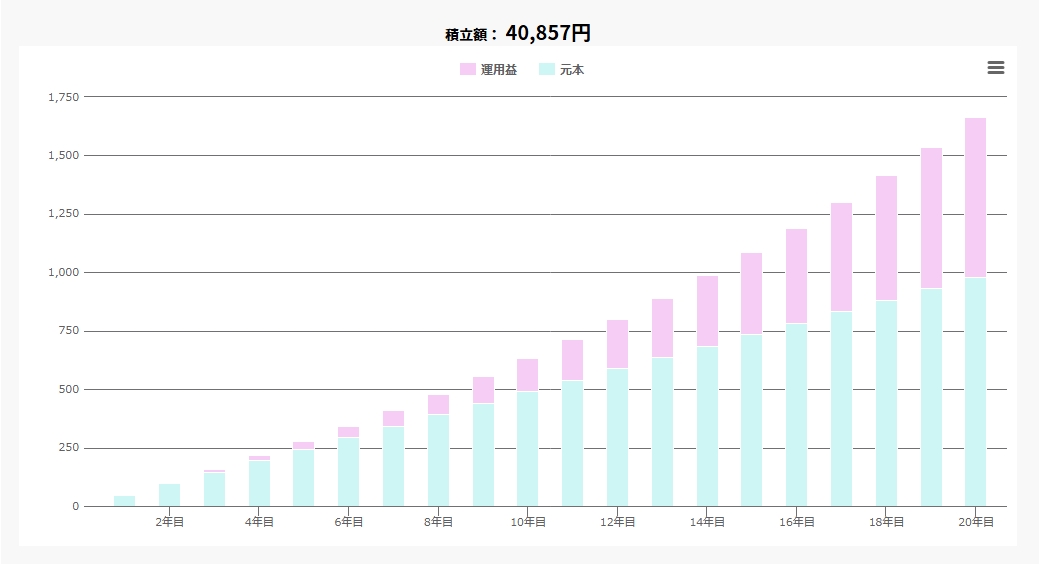Pick the cyan 元本 segment at 14年目
Viewport: 1042px width, 564px height.
click(707, 426)
